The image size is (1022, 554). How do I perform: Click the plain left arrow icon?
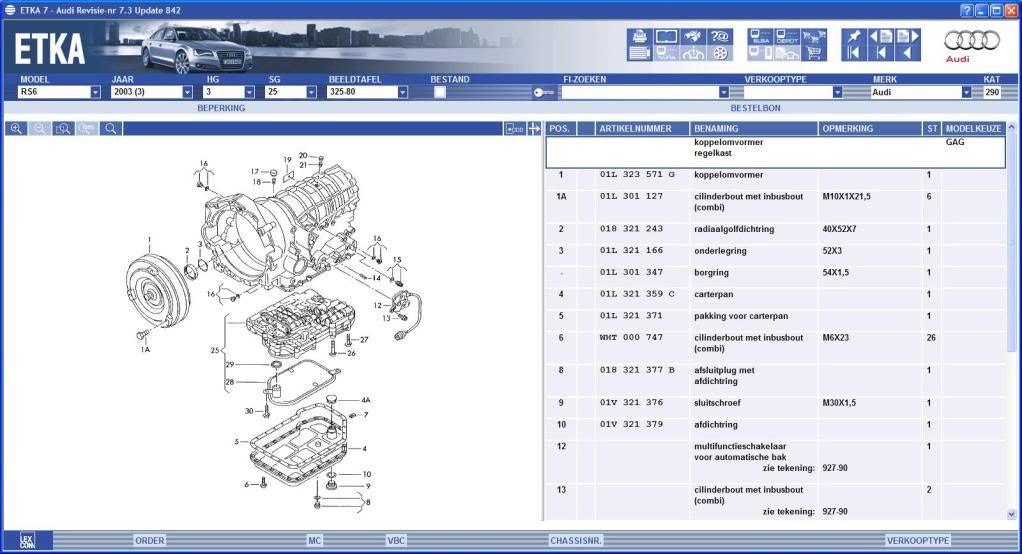point(907,53)
